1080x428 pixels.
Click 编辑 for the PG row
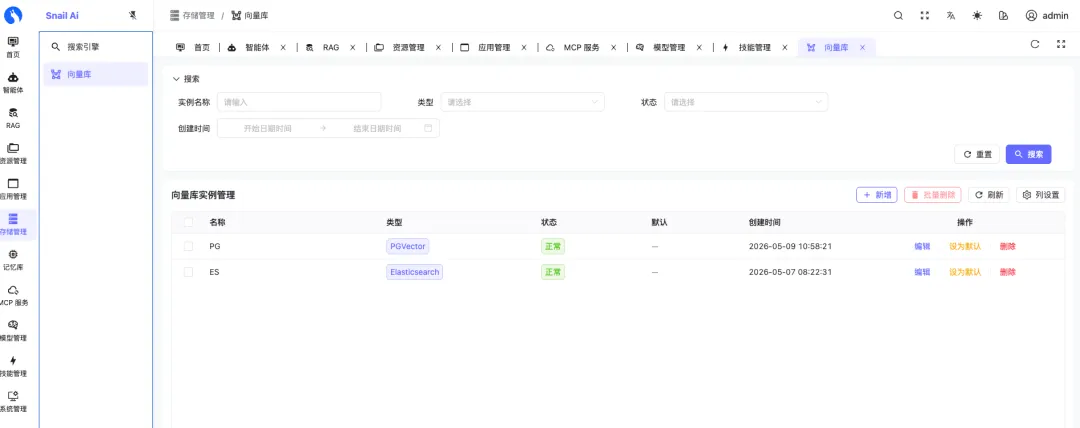(x=922, y=246)
